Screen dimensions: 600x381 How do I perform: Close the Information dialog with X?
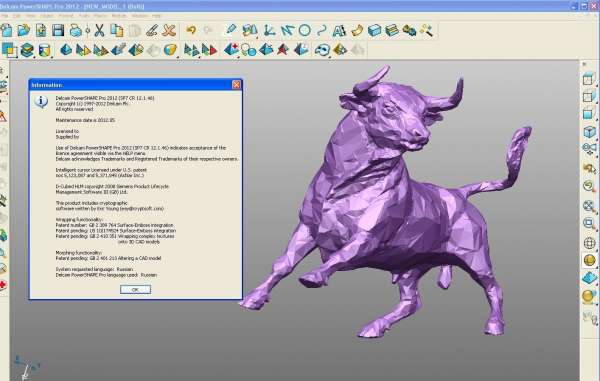(236, 85)
